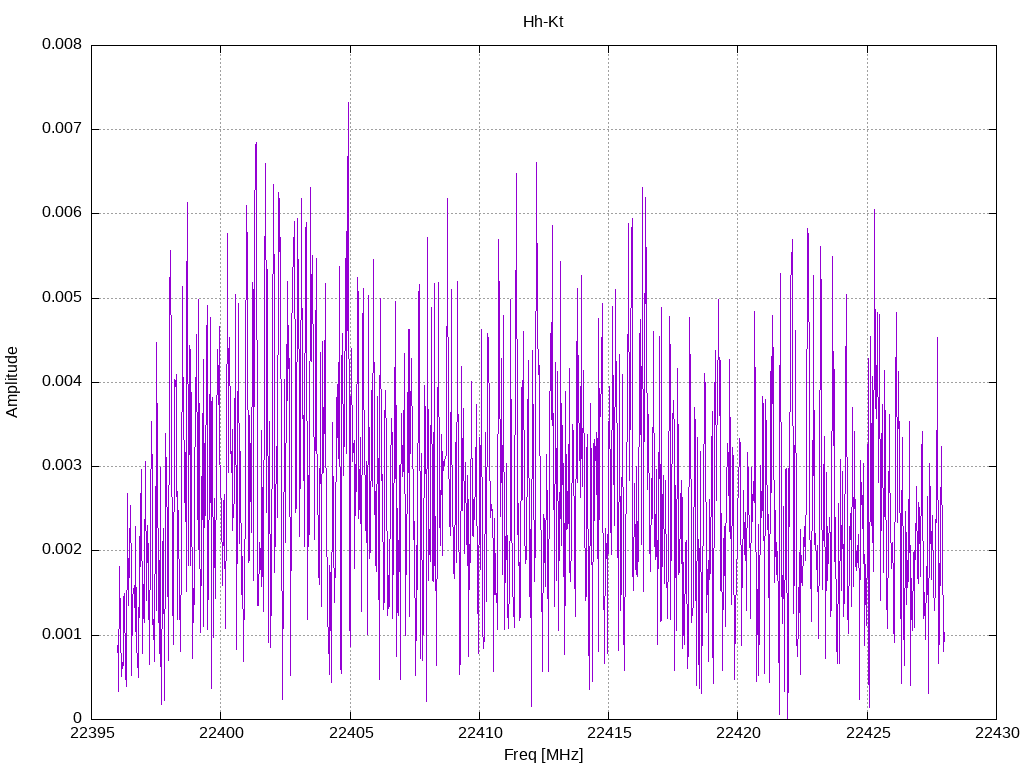
Task: Click the Freq [MHz] axis label
Action: [x=543, y=755]
